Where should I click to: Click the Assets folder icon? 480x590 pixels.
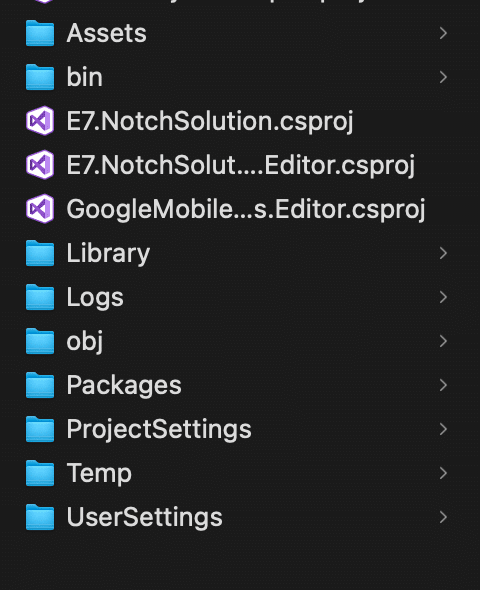[40, 33]
